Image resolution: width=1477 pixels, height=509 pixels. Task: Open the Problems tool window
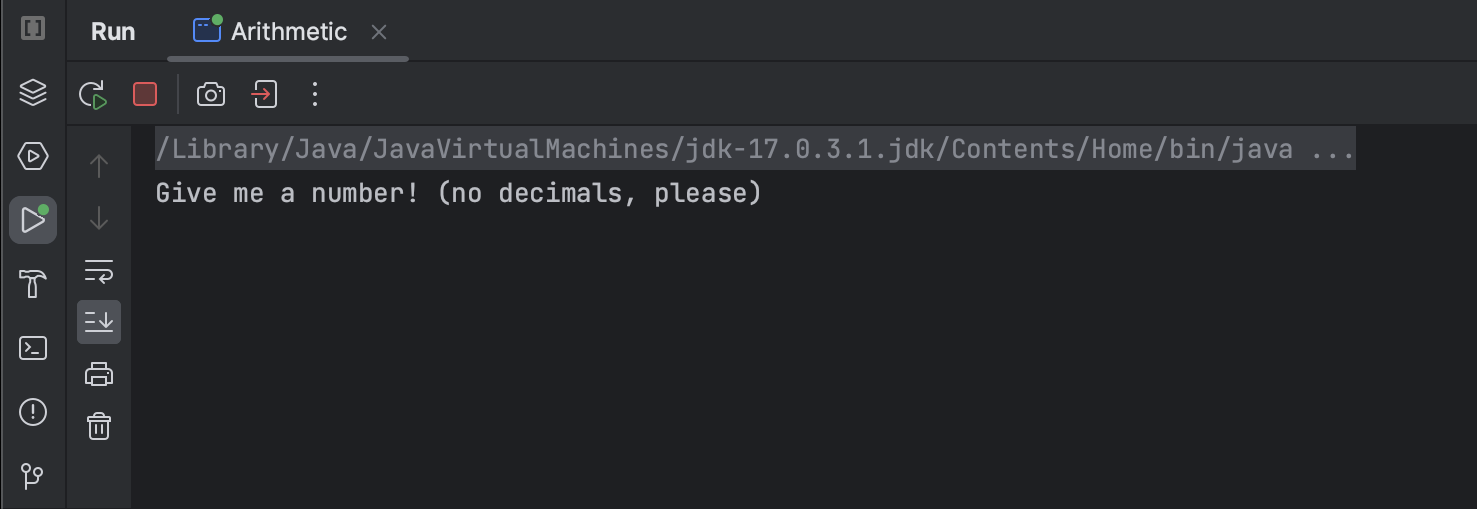tap(33, 412)
